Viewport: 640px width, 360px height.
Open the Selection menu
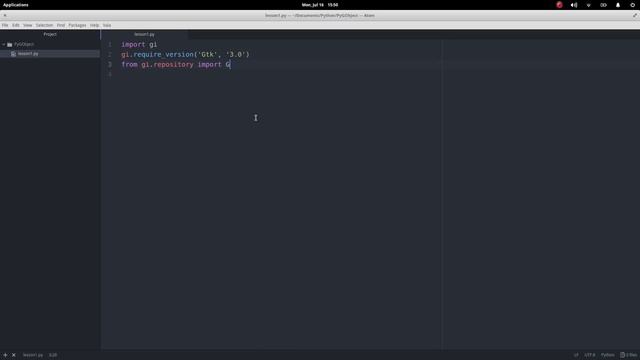click(x=44, y=25)
